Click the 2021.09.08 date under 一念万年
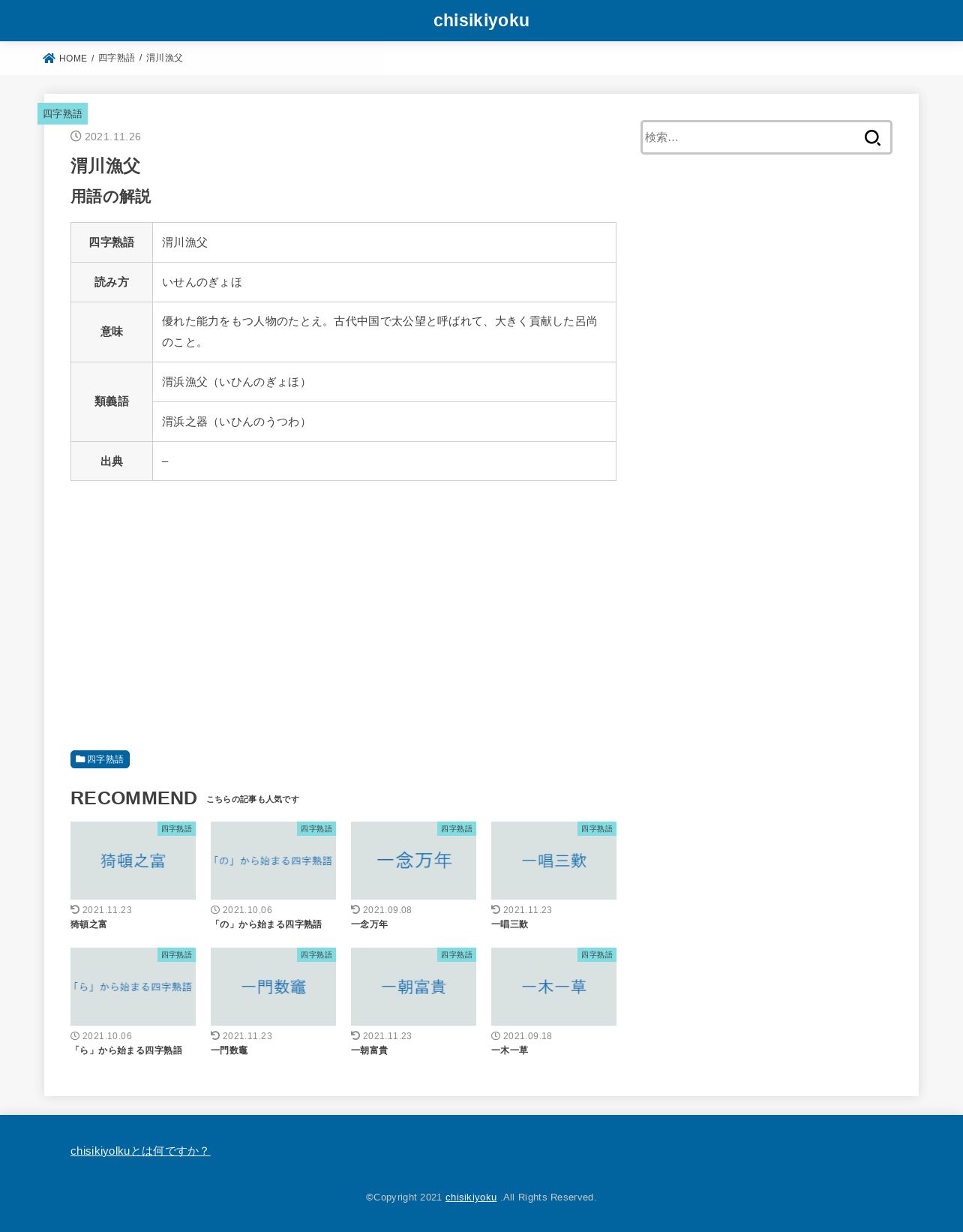Screen dimensions: 963x1232 (x=387, y=910)
